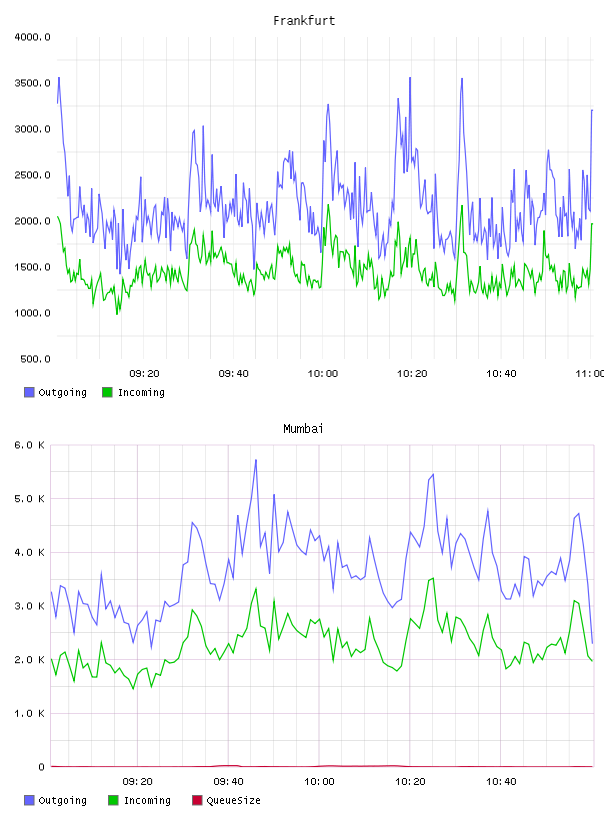Click the blue Outgoing swatch in Frankfurt legend
Screen dimensions: 608x816
coord(29,392)
